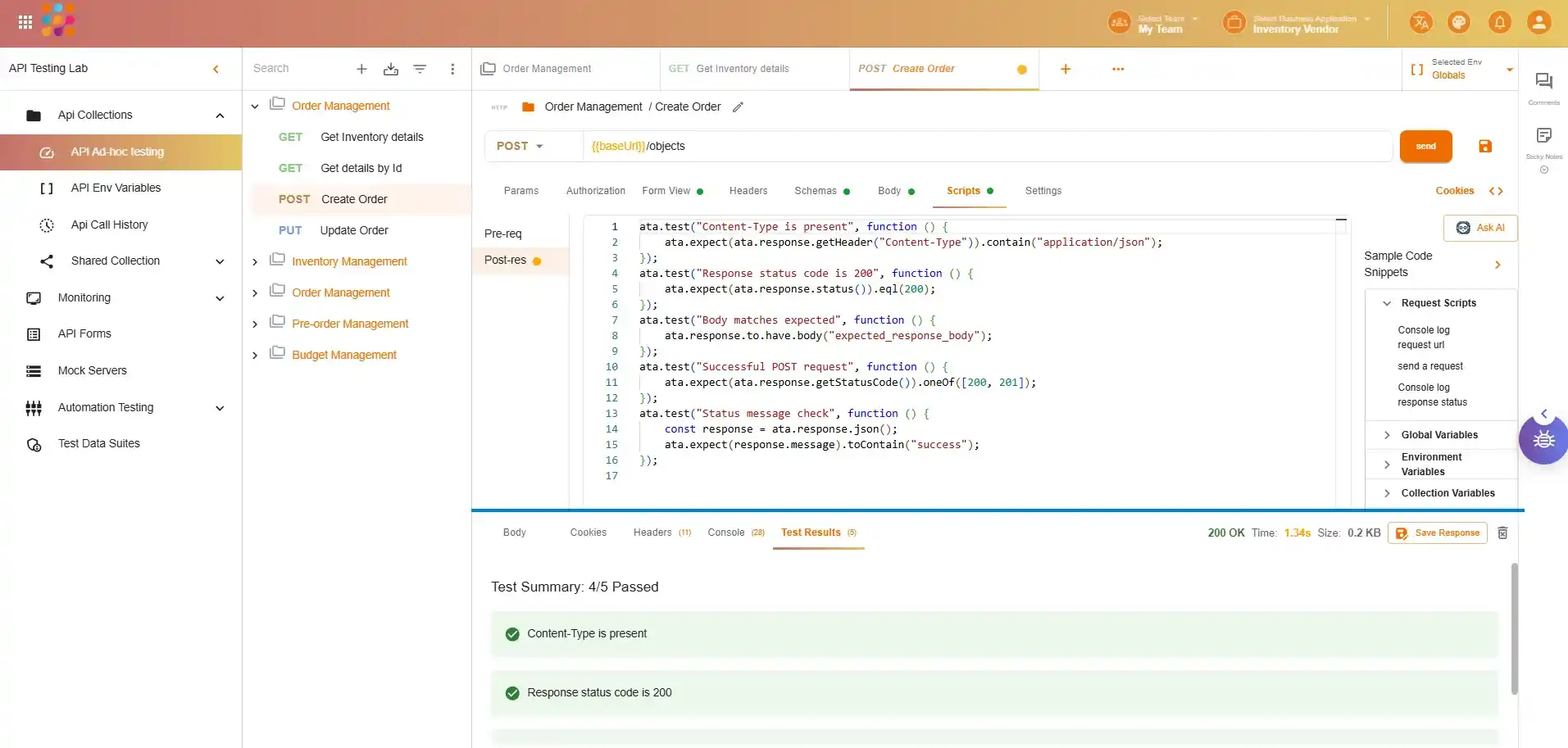Screen dimensions: 1568x748
Task: Open the Console response tab
Action: coord(726,533)
